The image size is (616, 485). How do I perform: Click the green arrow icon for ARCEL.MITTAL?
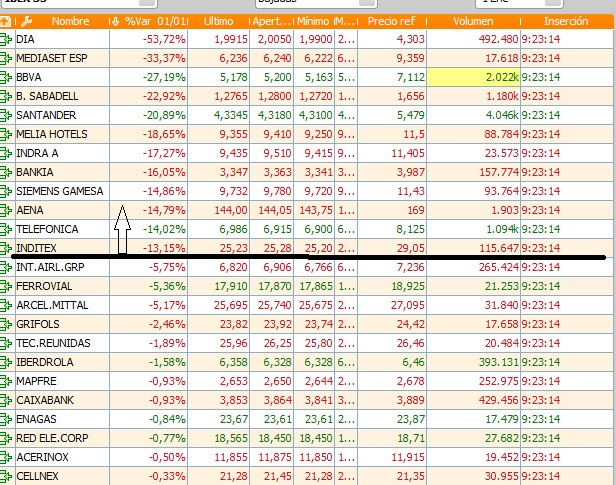pos(6,305)
